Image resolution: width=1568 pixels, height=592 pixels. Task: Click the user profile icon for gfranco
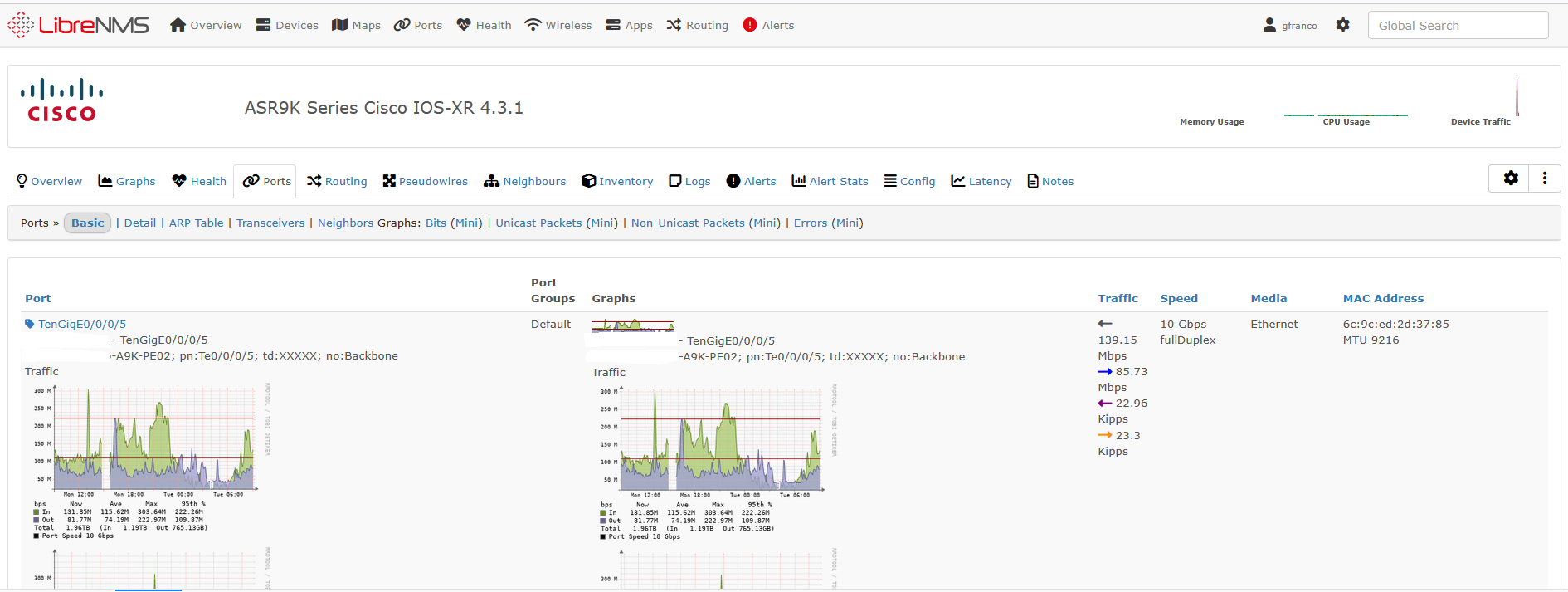(1269, 25)
